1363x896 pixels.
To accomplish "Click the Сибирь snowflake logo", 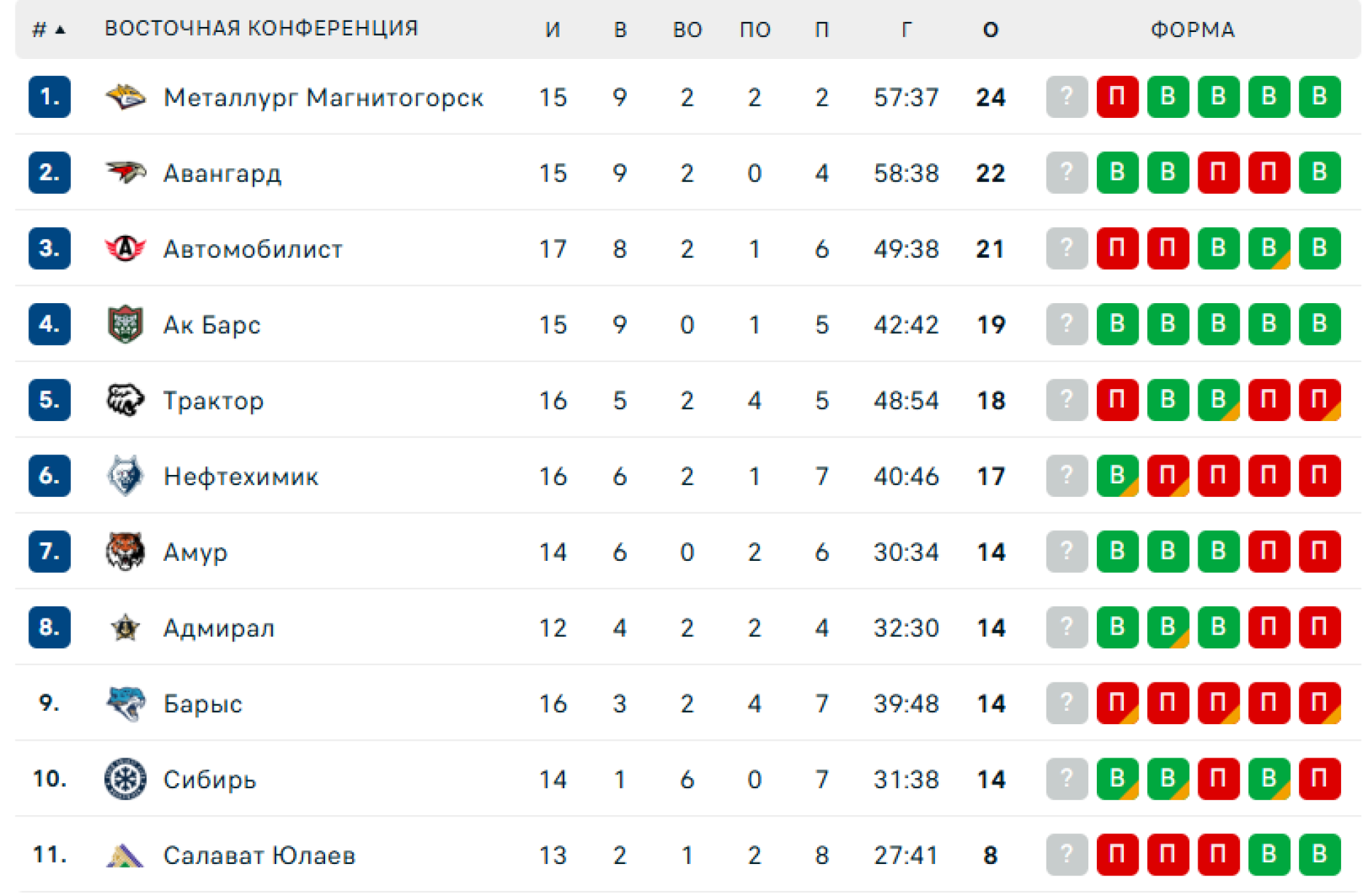I will coord(125,779).
